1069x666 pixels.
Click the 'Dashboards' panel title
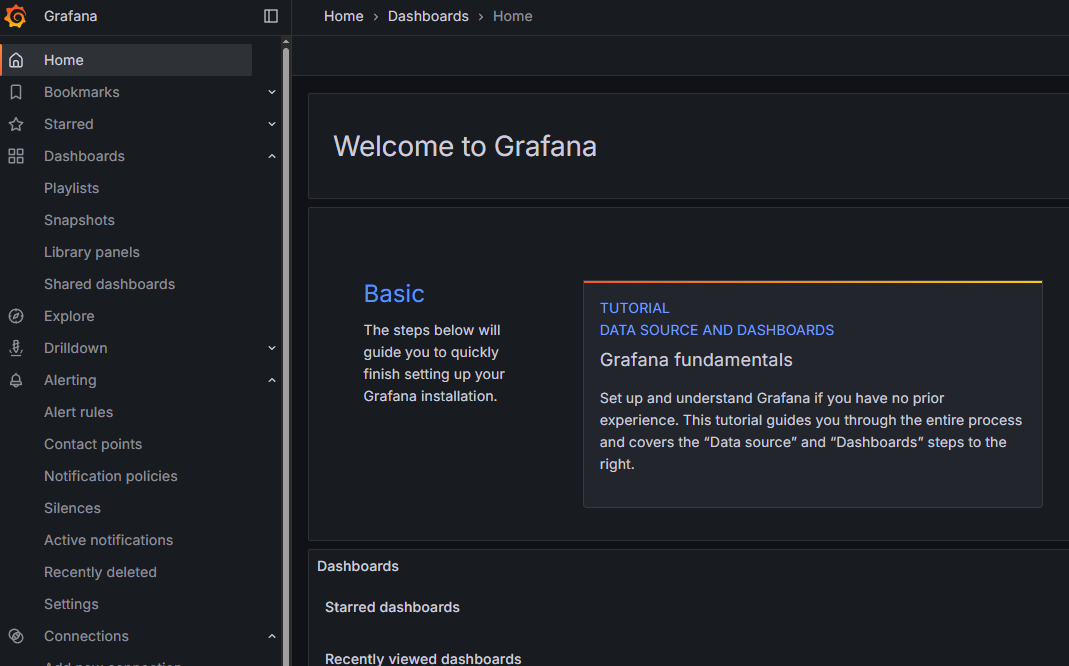click(x=358, y=566)
